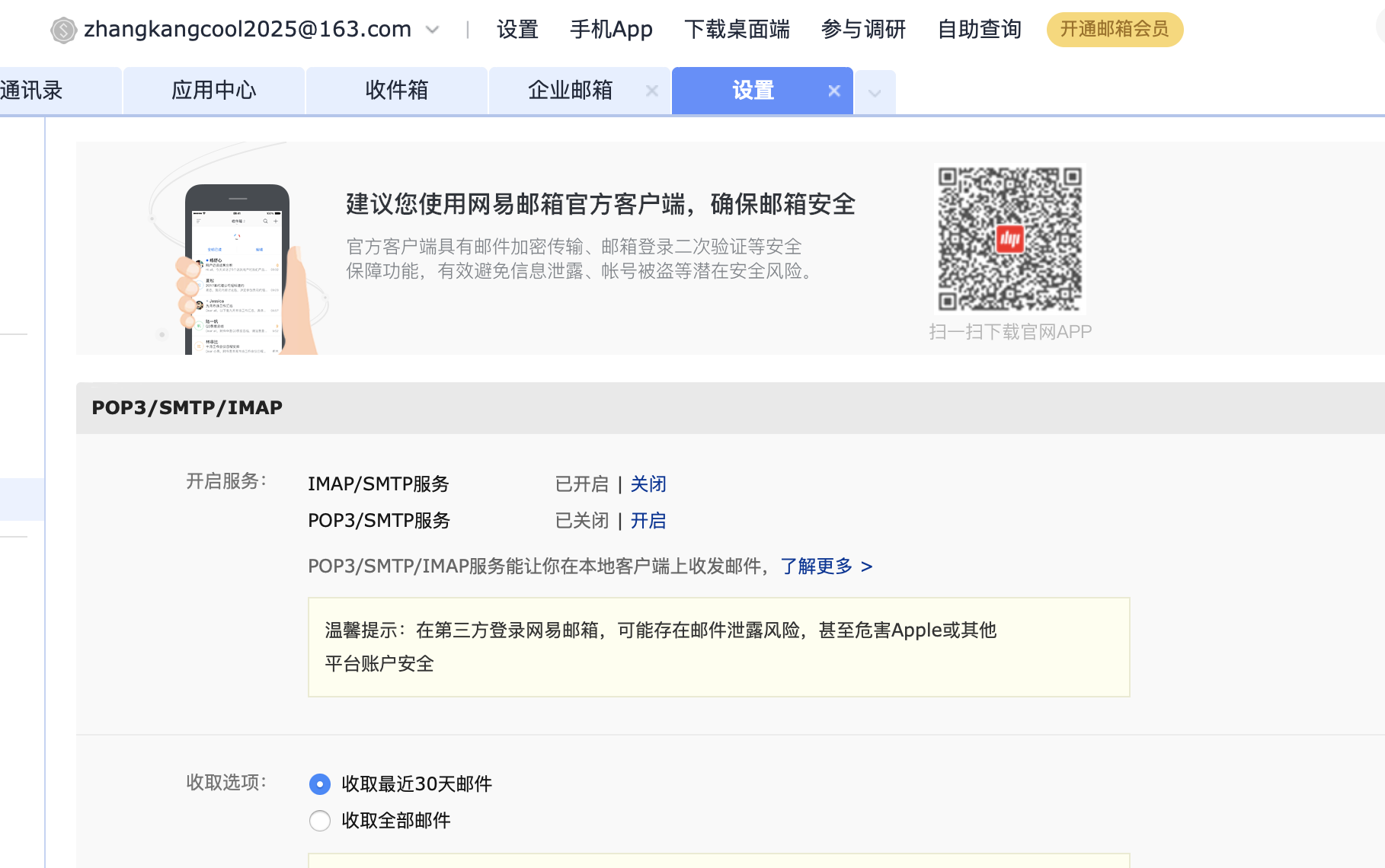
Task: Click the 开通邮箱会员 button
Action: click(x=1114, y=30)
